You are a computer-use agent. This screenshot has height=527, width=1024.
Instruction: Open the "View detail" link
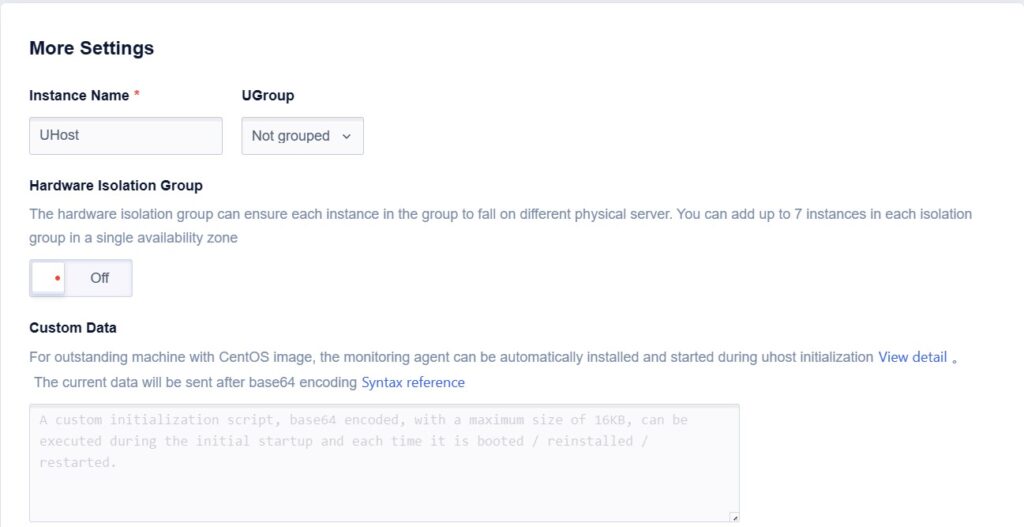[x=912, y=357]
